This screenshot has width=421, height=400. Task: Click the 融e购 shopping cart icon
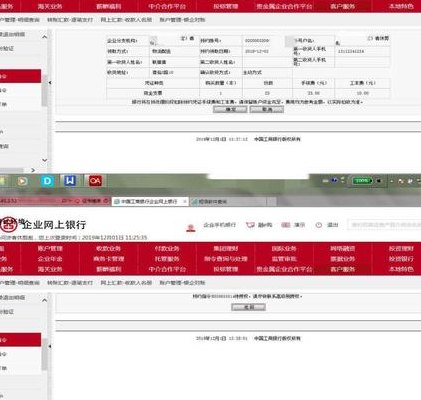[x=250, y=225]
